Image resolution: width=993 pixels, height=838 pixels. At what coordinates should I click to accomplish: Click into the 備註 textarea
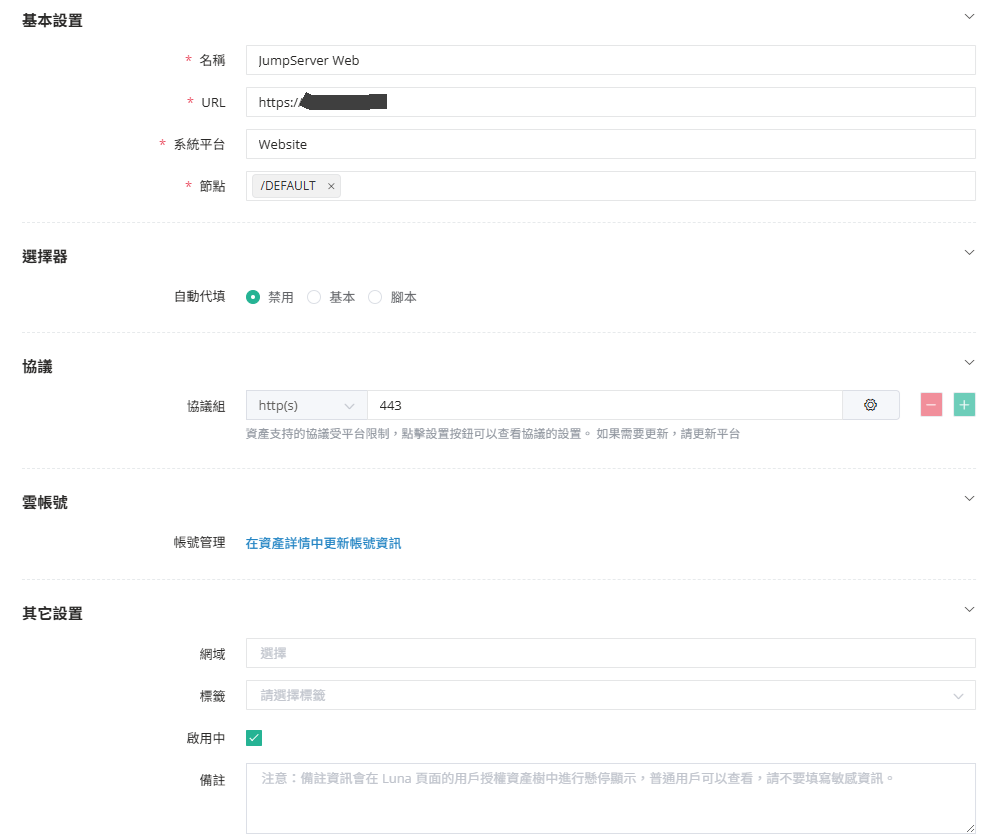(610, 798)
